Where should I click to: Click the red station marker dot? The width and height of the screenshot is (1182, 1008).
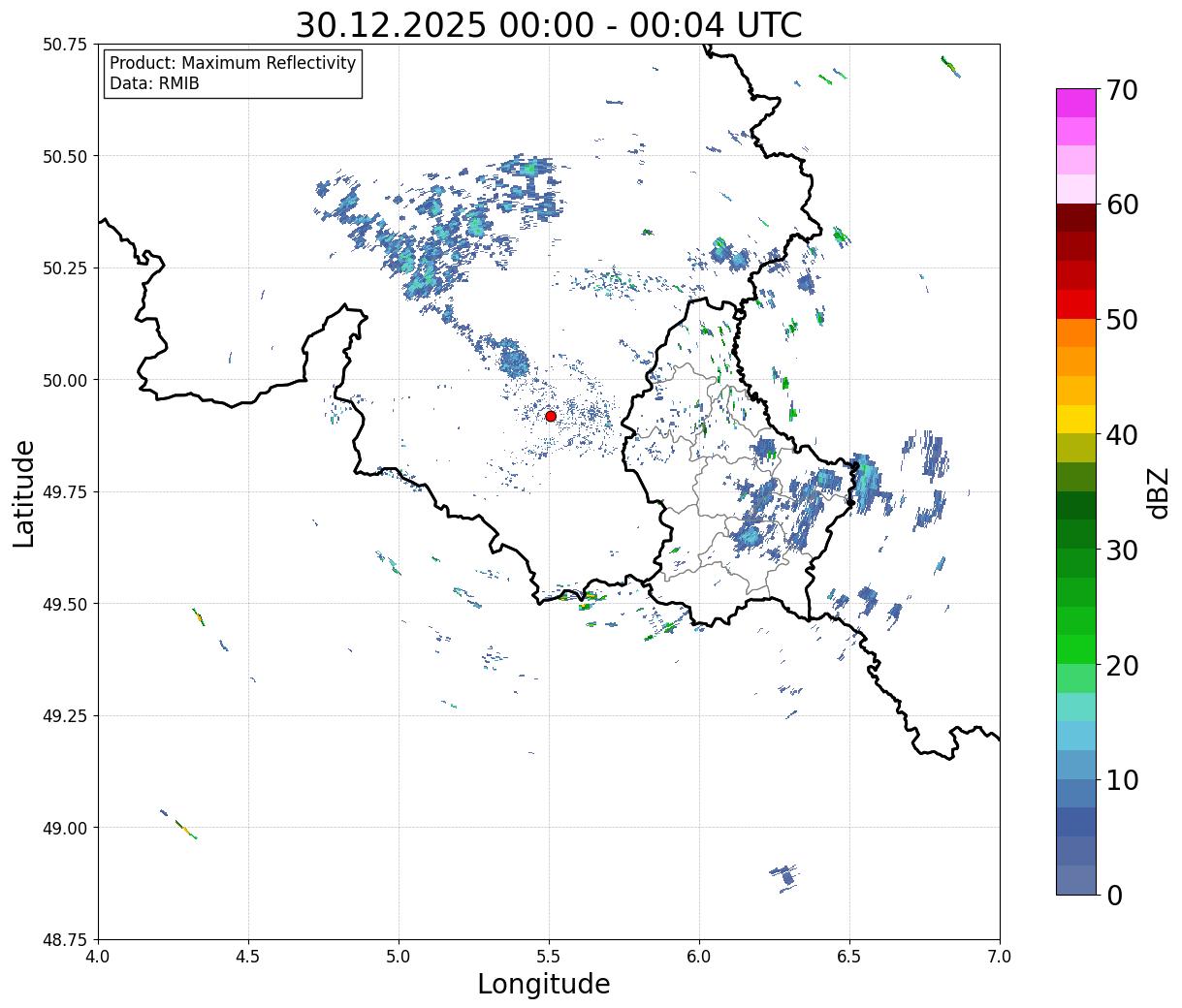pos(551,416)
